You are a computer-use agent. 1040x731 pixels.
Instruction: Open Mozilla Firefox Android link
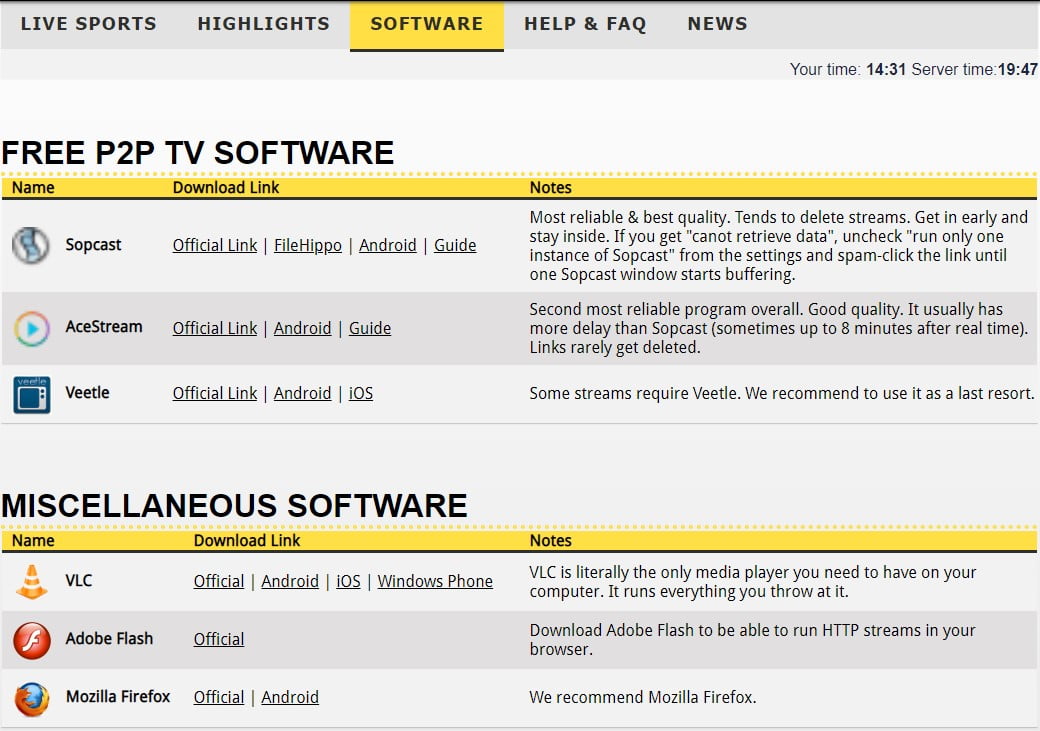pyautogui.click(x=290, y=697)
